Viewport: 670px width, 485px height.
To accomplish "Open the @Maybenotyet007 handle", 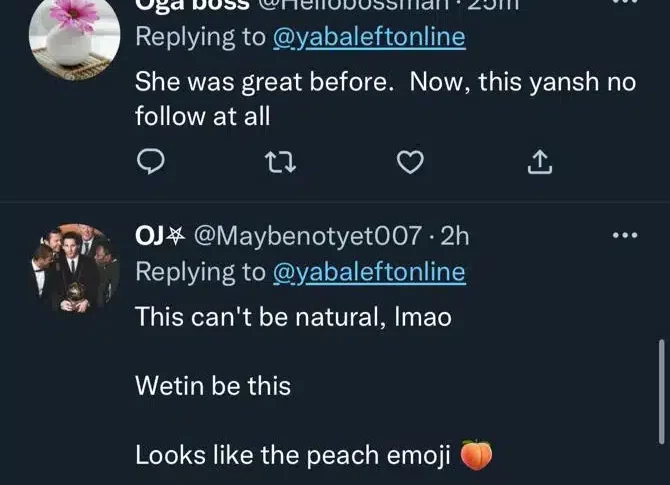I will [x=307, y=236].
